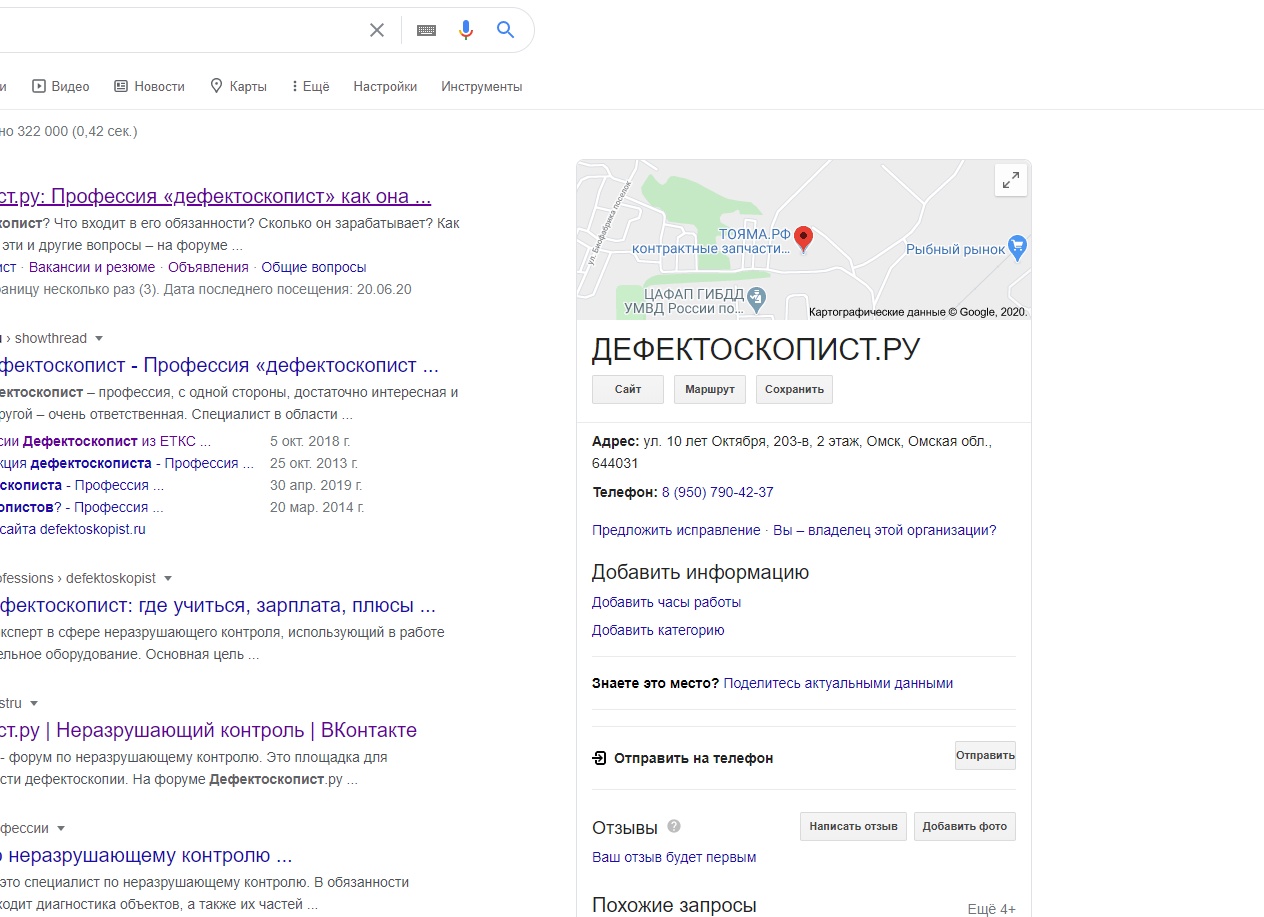Expand the map with the enlarge icon
1264x917 pixels.
pyautogui.click(x=1011, y=180)
